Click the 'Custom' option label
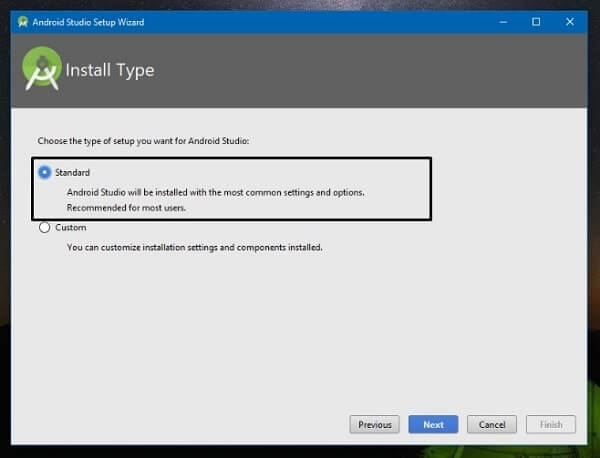Image resolution: width=600 pixels, height=458 pixels. pyautogui.click(x=71, y=228)
